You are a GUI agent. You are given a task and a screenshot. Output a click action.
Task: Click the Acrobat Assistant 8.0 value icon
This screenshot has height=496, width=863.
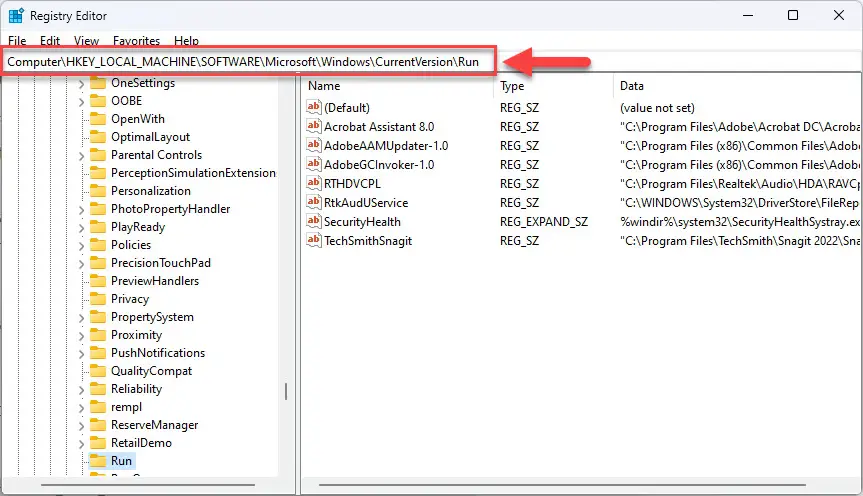click(x=314, y=126)
